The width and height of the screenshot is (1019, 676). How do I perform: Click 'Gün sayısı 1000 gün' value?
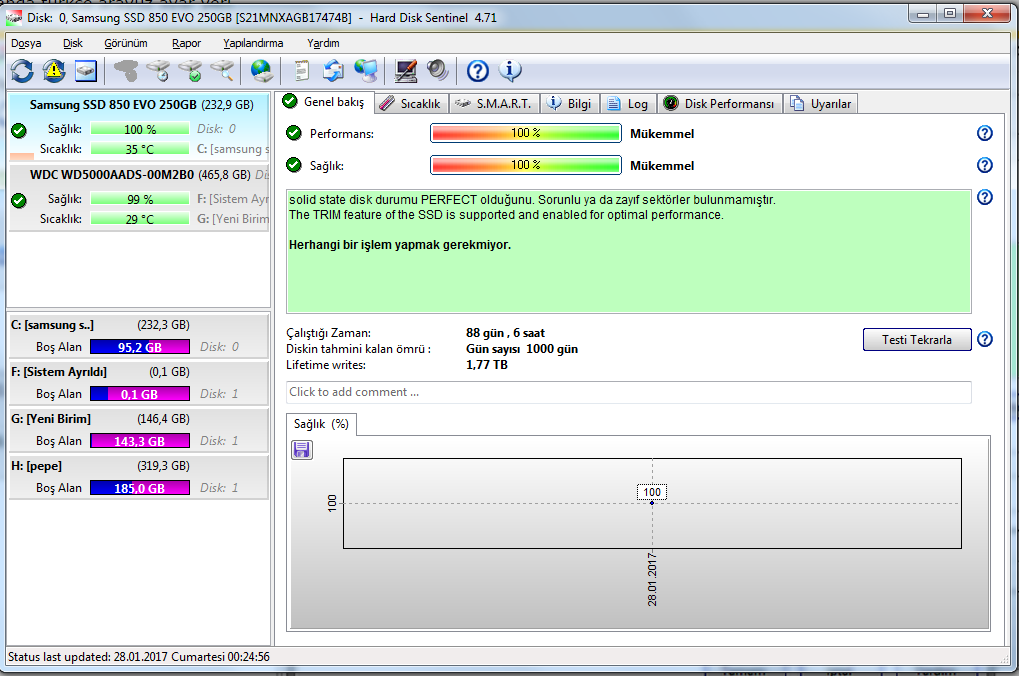point(522,349)
